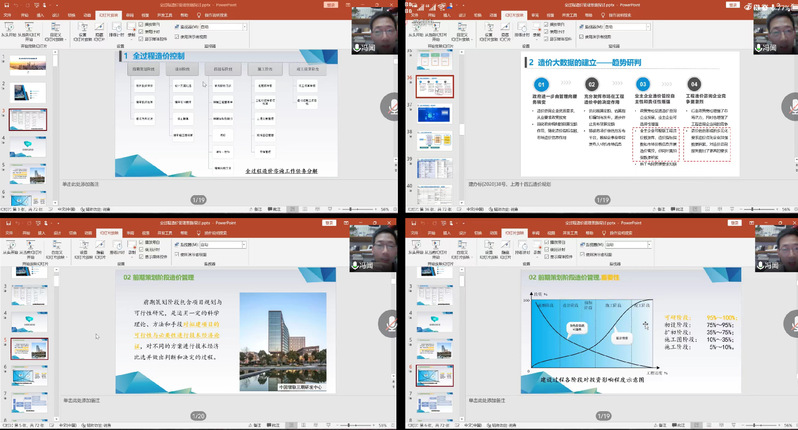Open File menu in top-left PowerPoint window

click(x=9, y=16)
